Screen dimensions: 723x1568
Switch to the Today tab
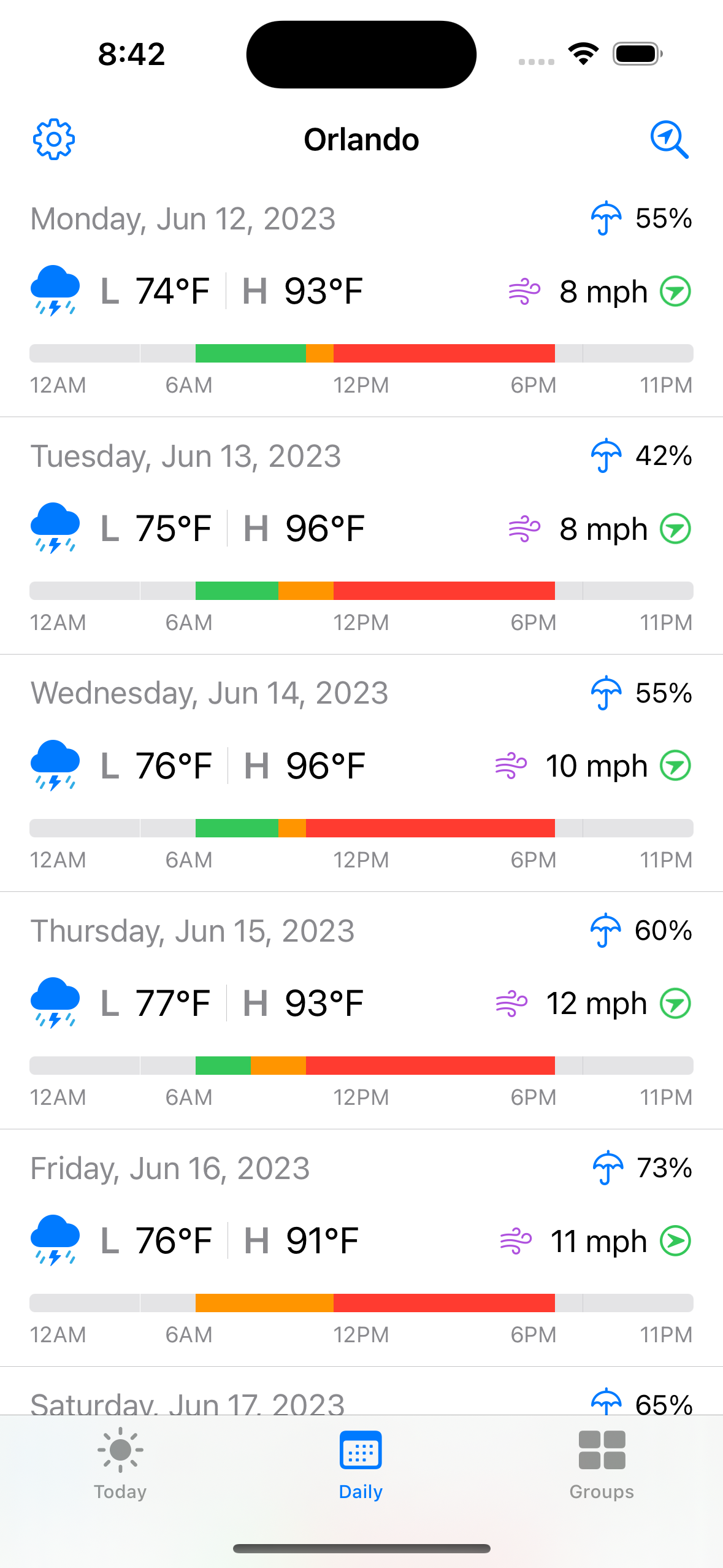(120, 1463)
